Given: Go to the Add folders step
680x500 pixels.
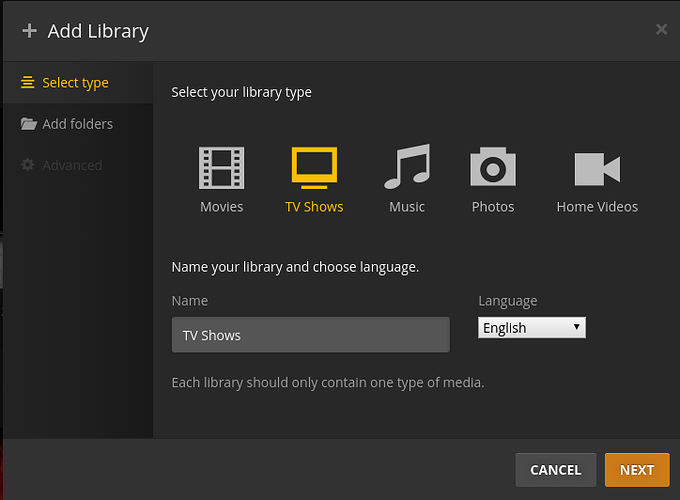Looking at the screenshot, I should pyautogui.click(x=77, y=124).
